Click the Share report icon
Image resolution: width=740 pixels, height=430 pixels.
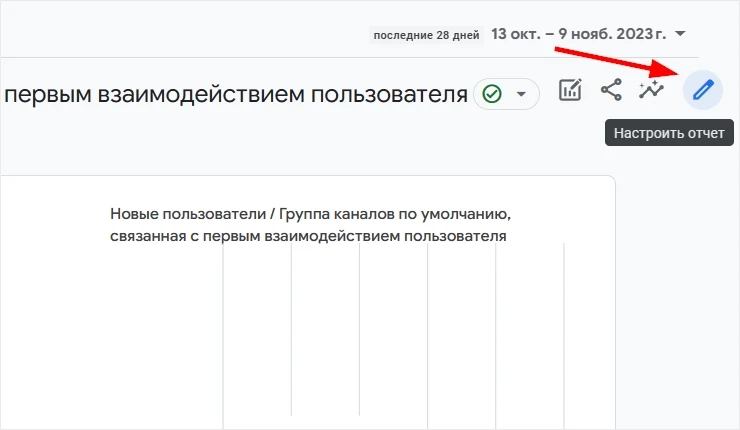pos(611,90)
